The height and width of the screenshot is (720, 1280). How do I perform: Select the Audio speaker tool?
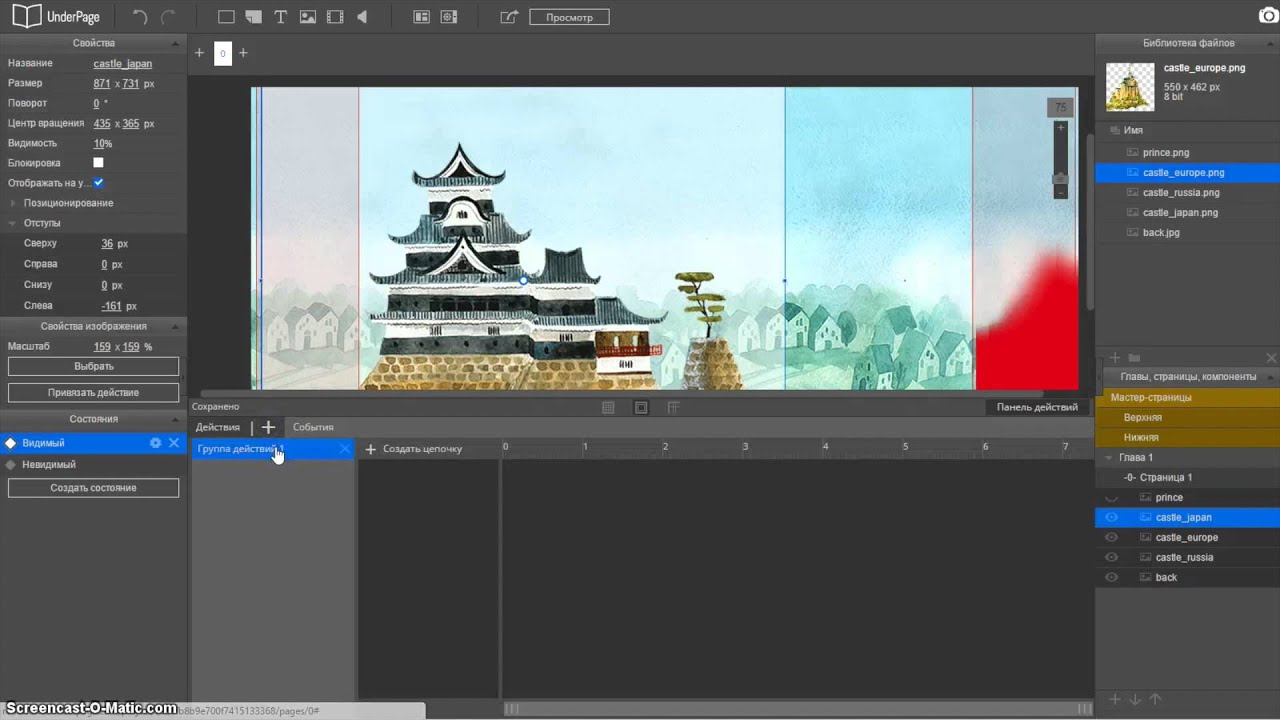point(362,17)
